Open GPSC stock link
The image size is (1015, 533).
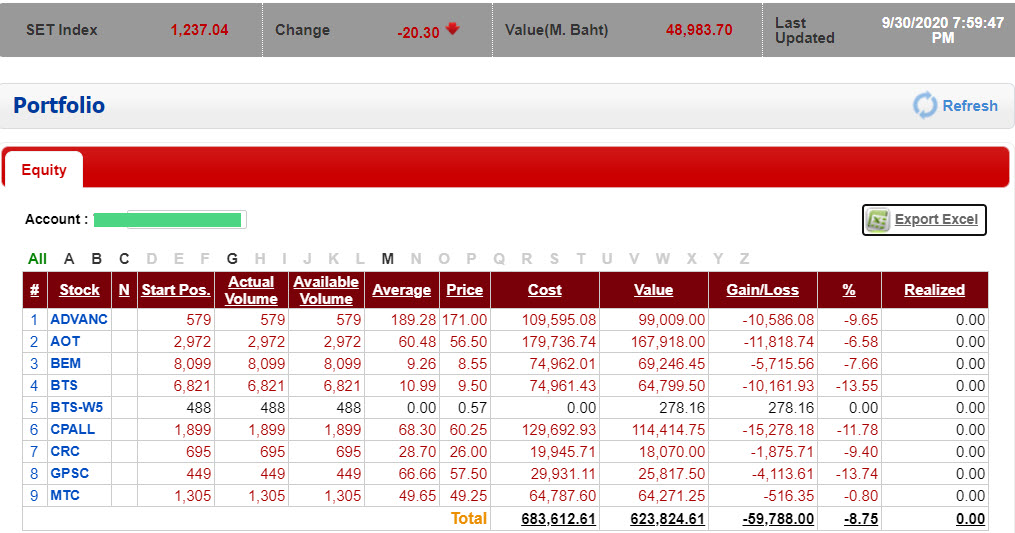tap(70, 473)
